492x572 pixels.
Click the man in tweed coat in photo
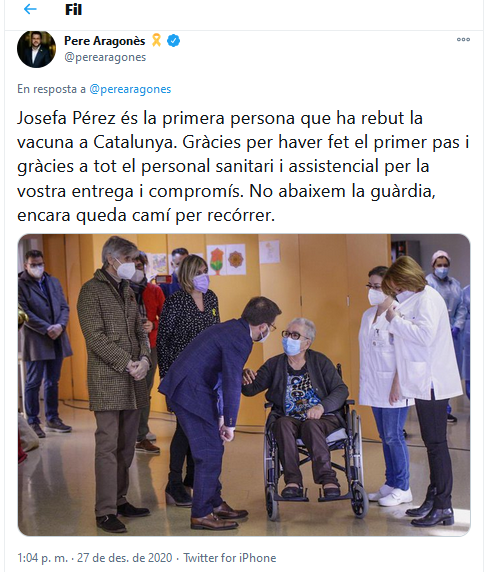[x=115, y=383]
